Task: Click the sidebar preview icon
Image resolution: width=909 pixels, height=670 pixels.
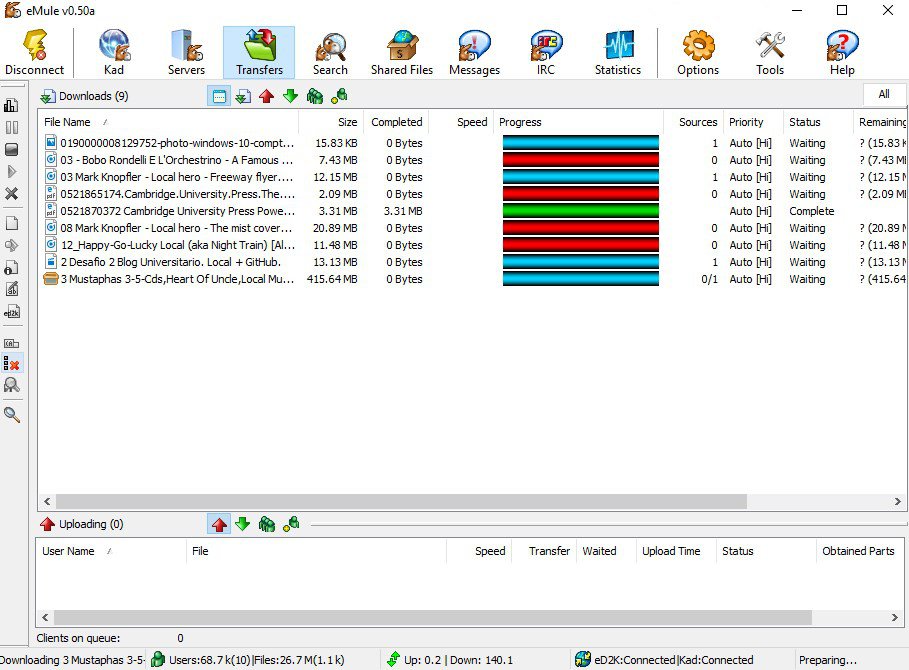Action: click(x=11, y=245)
